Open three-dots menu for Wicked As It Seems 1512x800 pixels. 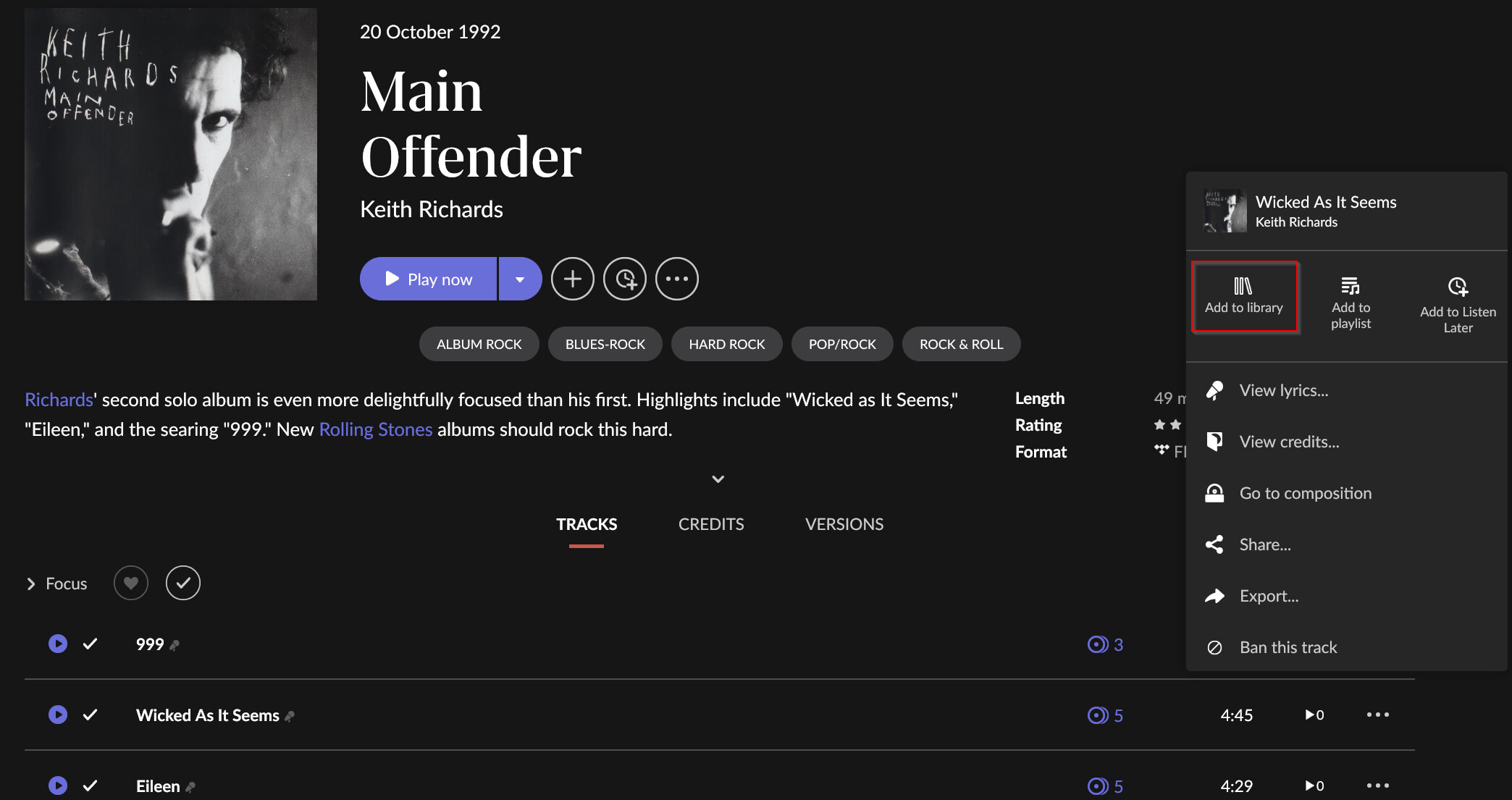coord(1378,715)
